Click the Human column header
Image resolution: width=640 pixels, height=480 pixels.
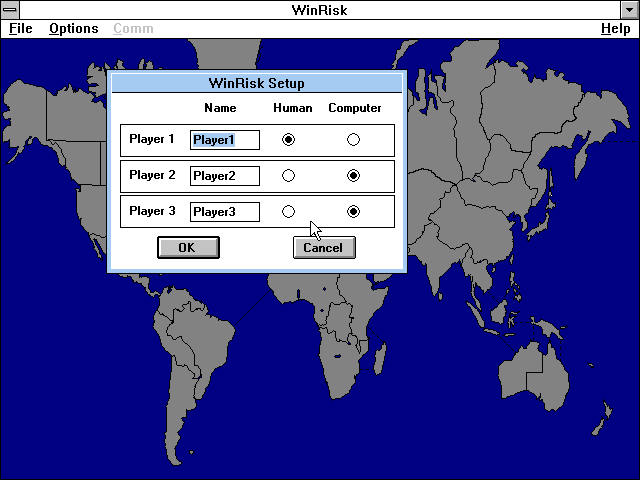[x=293, y=108]
